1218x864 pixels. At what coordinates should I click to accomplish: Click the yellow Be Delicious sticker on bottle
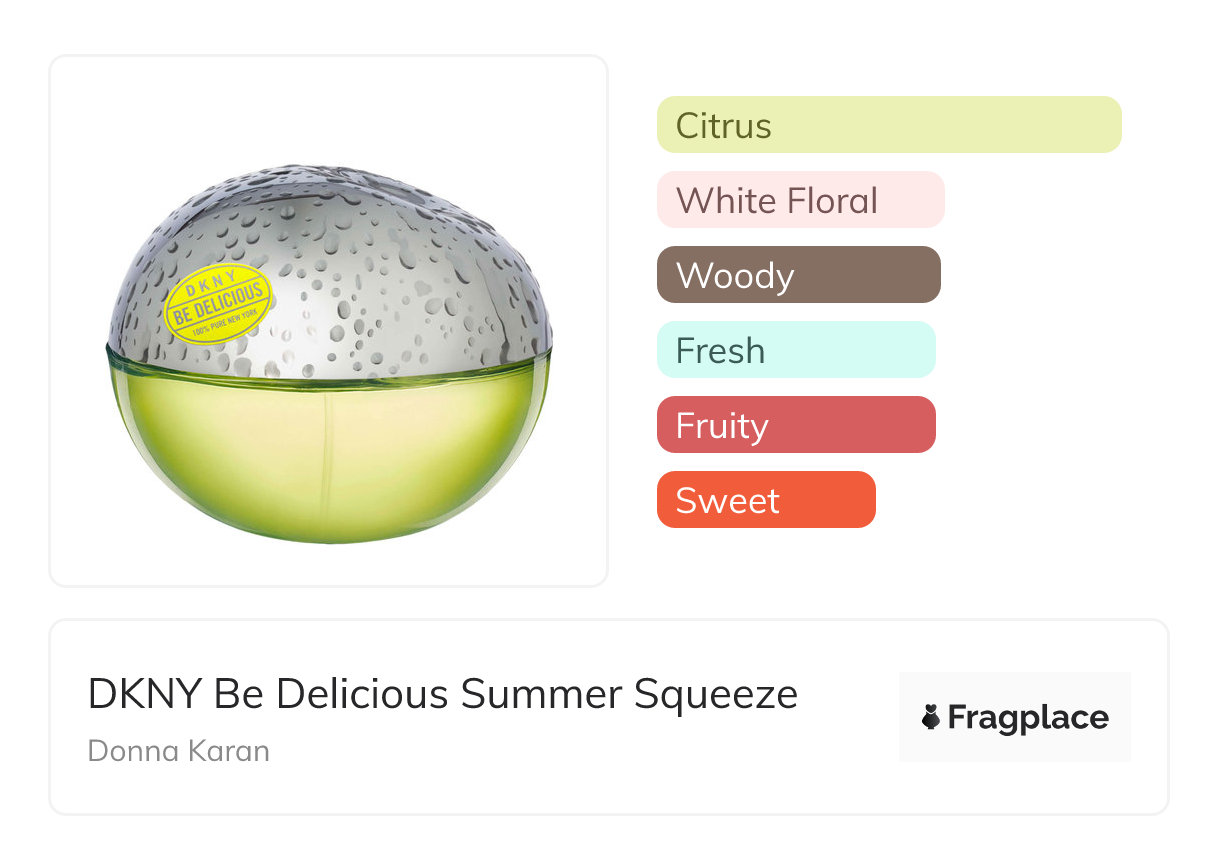[219, 300]
